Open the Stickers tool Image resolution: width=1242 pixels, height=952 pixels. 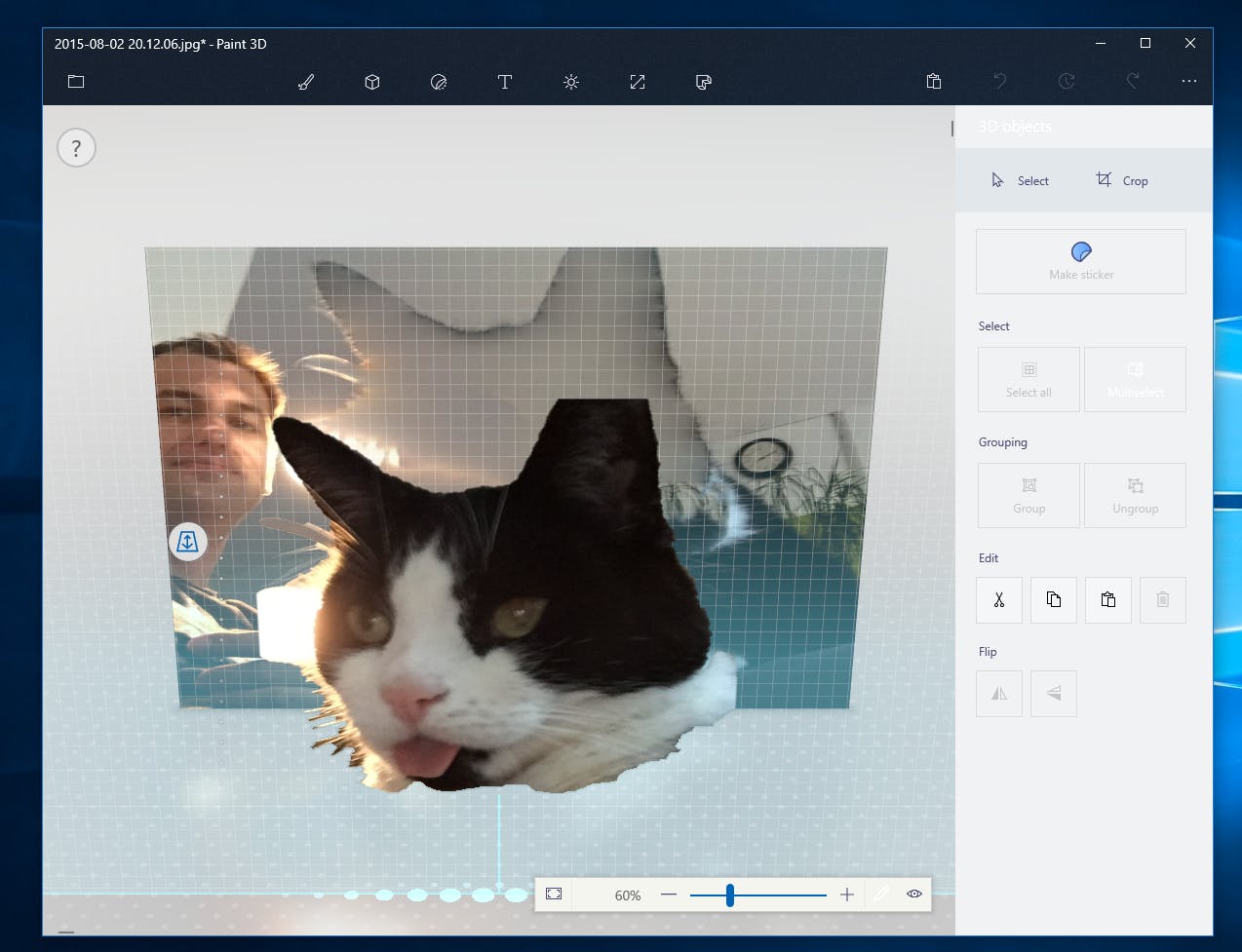click(x=439, y=82)
